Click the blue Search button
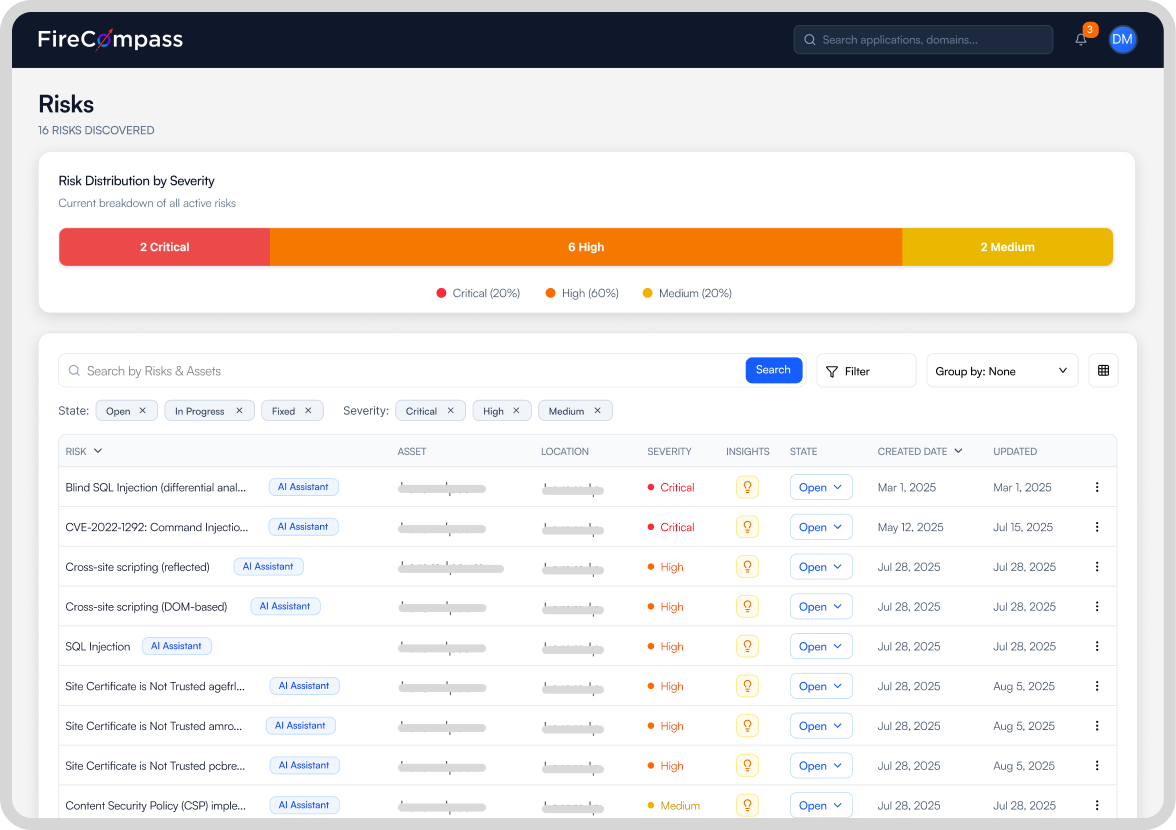The width and height of the screenshot is (1176, 830). pyautogui.click(x=773, y=370)
